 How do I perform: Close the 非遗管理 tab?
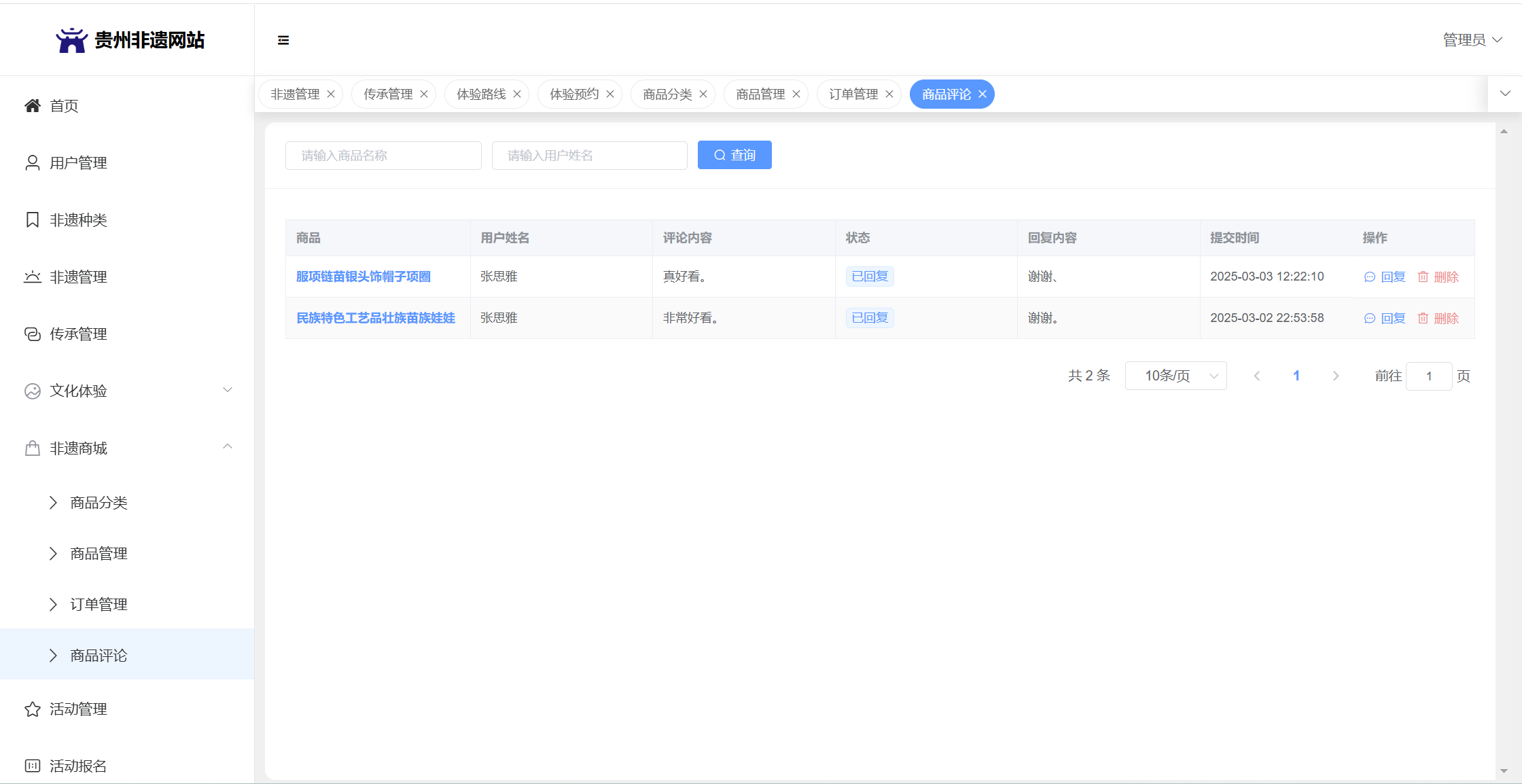point(331,94)
